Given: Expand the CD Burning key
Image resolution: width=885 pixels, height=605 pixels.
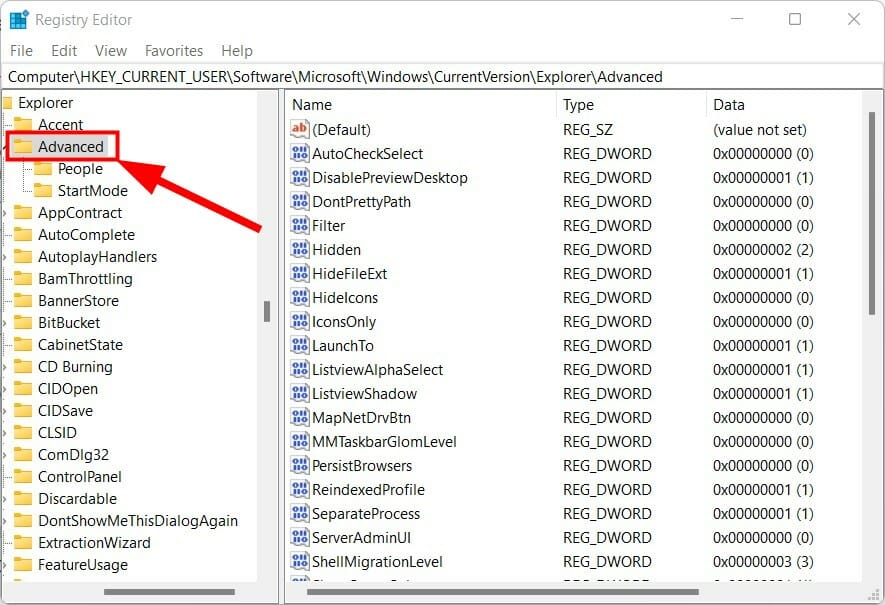Looking at the screenshot, I should click(5, 367).
